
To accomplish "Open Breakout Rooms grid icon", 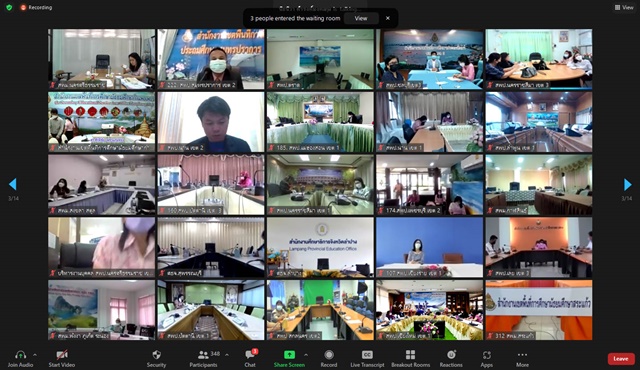I will pyautogui.click(x=411, y=354).
